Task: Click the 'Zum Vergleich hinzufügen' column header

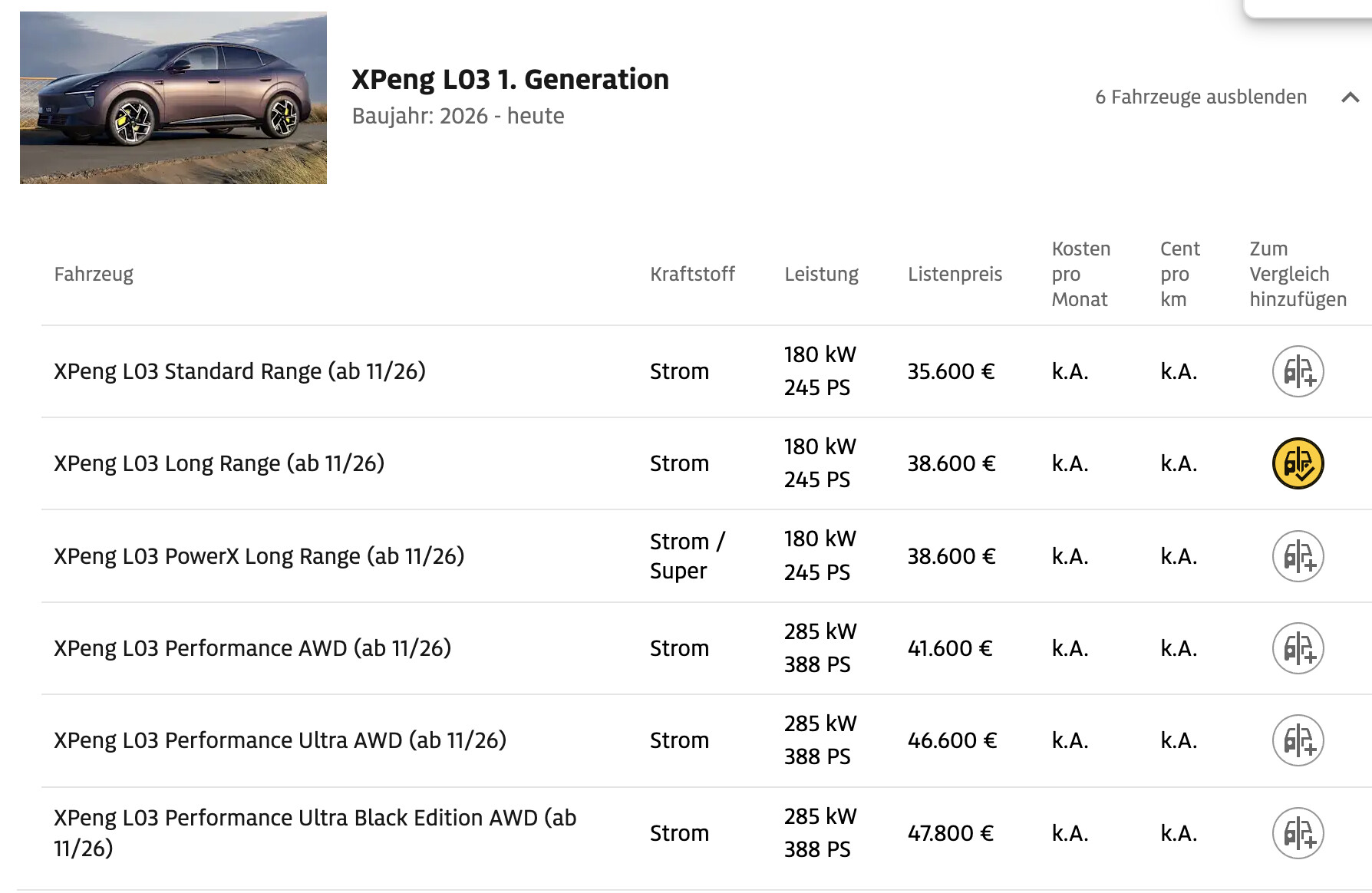Action: pyautogui.click(x=1298, y=274)
